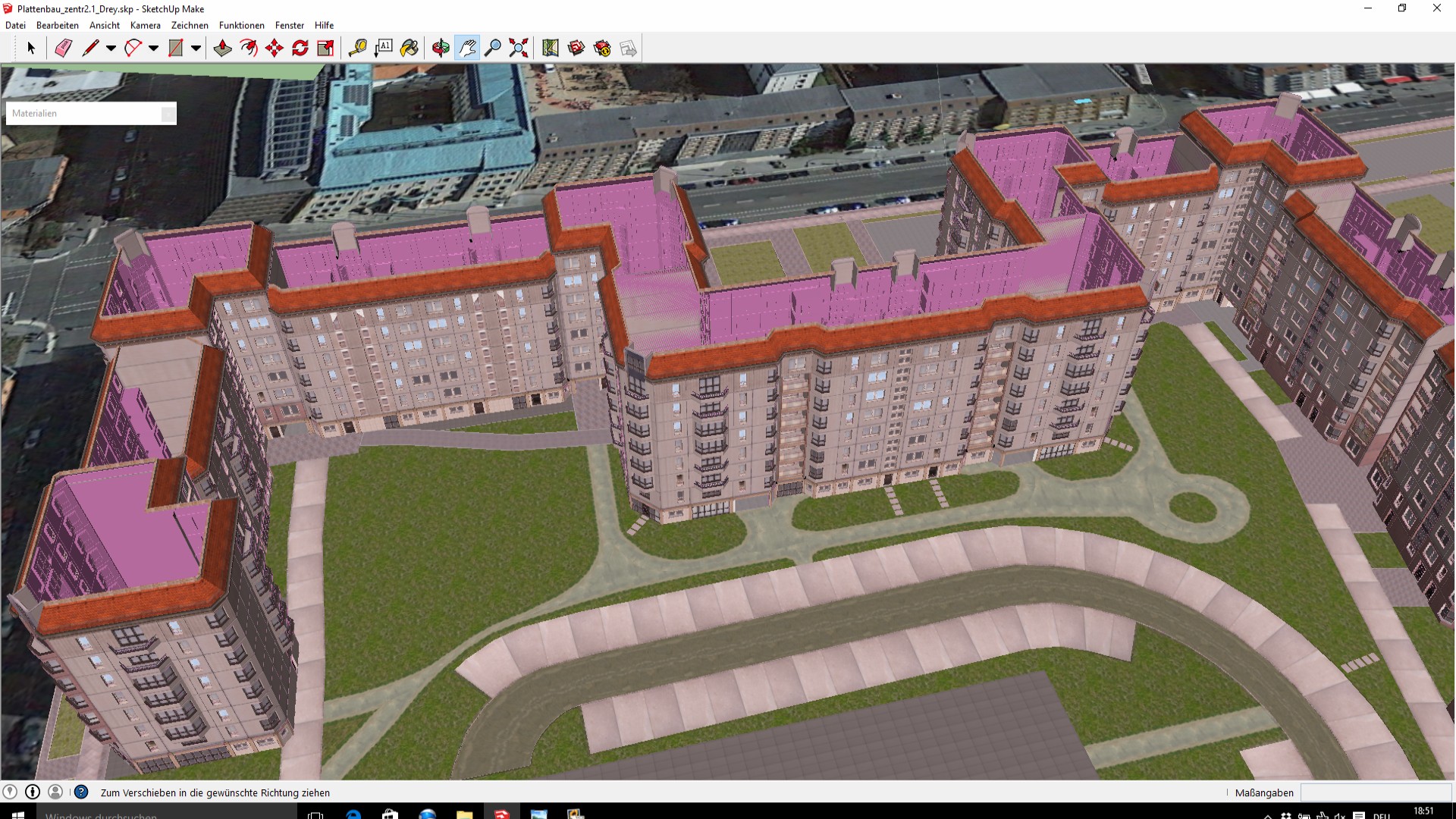Open the Kamera menu
This screenshot has height=819, width=1456.
(145, 25)
